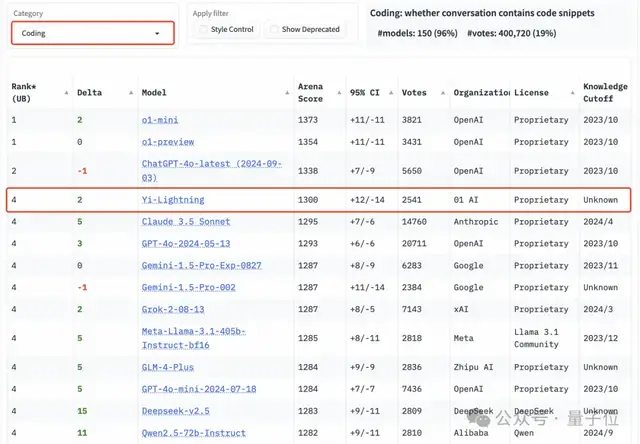The image size is (640, 444).
Task: Enable the Style Control checkbox
Action: pos(204,30)
